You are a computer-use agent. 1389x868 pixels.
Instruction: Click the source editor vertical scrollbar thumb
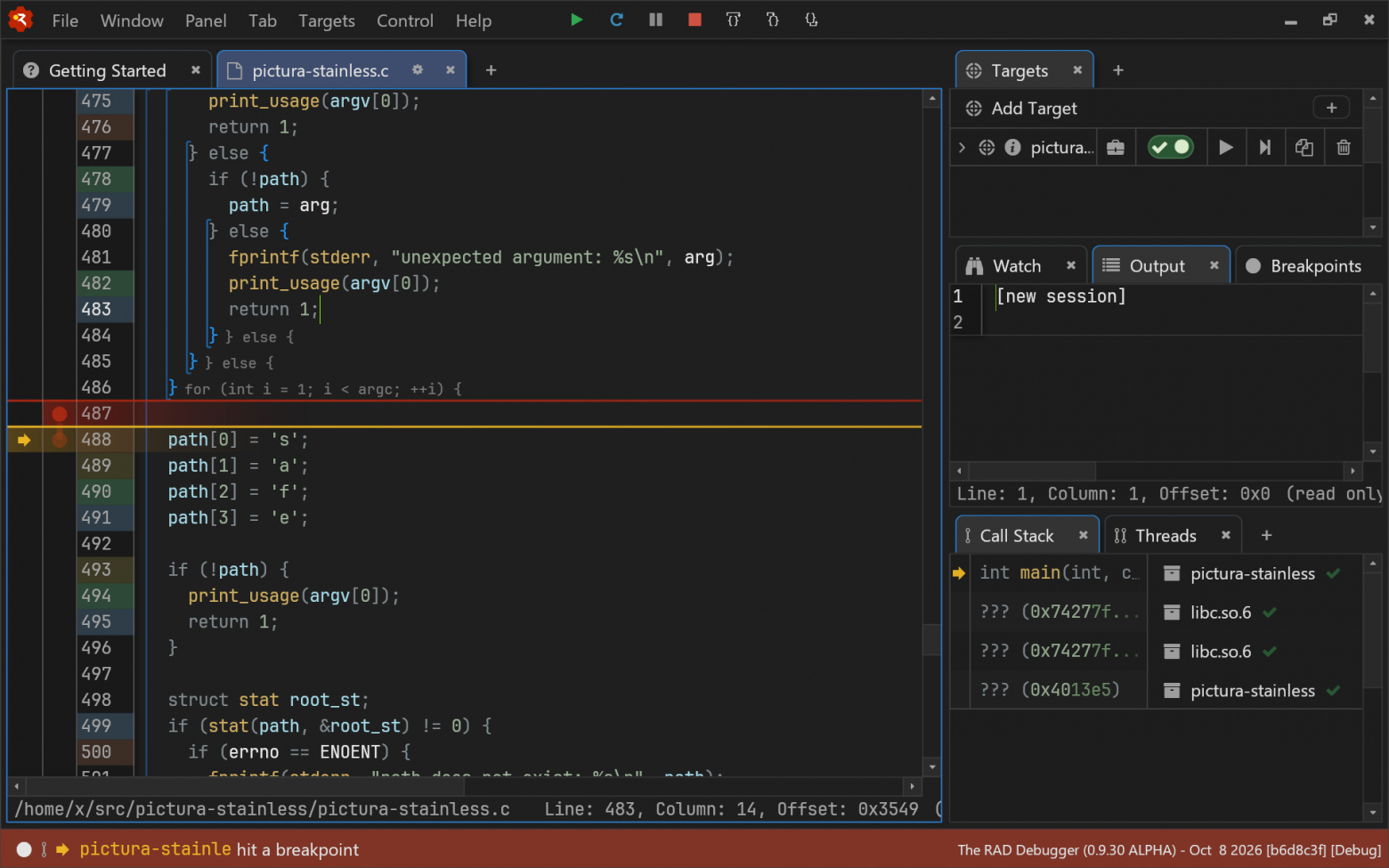point(932,639)
